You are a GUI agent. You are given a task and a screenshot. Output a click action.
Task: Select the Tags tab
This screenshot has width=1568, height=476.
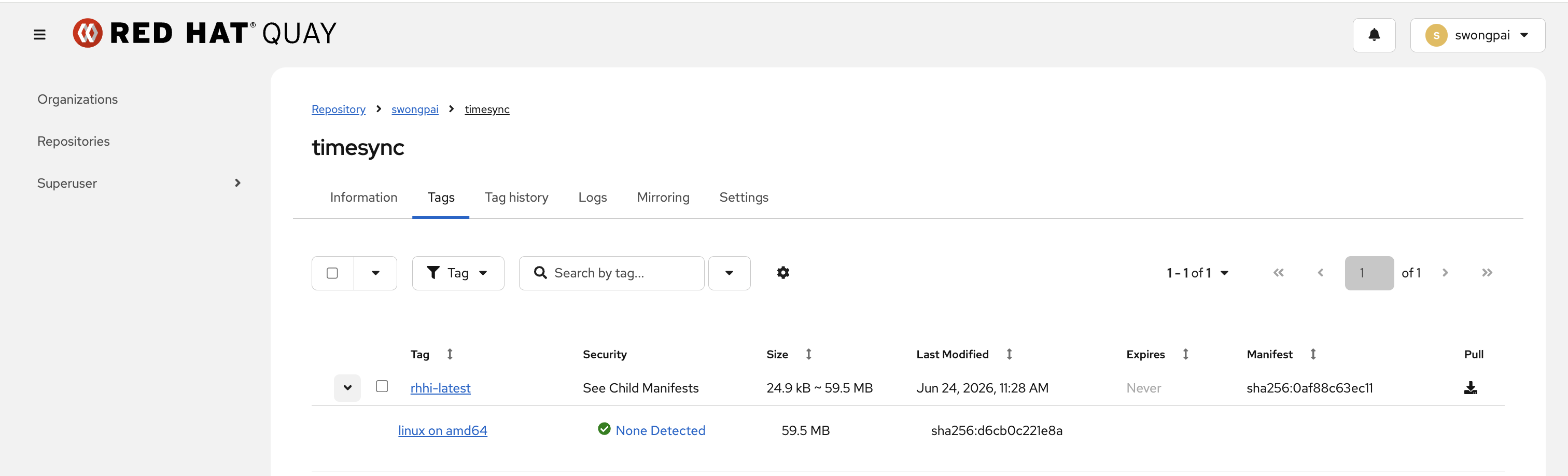click(441, 197)
